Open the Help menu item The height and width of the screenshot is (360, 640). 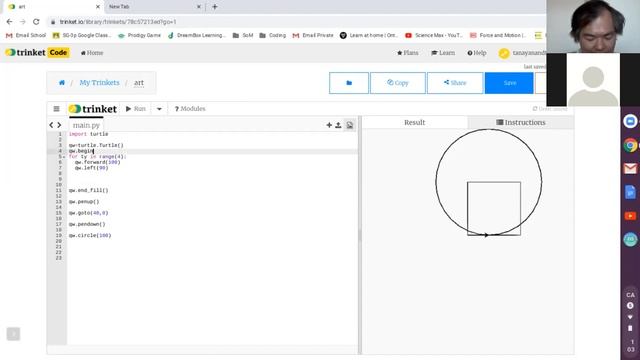pyautogui.click(x=477, y=53)
